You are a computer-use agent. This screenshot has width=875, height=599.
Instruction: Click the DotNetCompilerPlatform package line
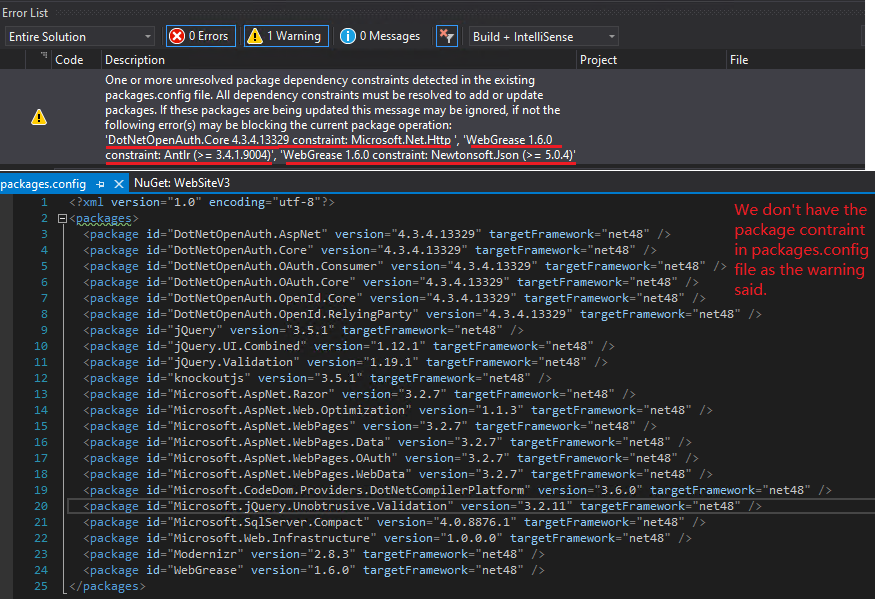(x=457, y=490)
